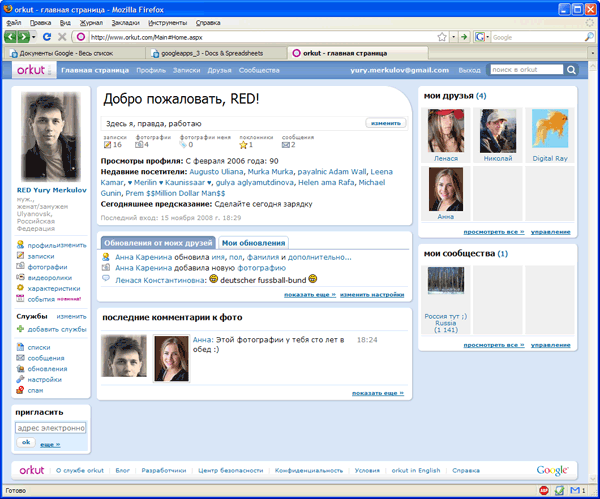Open the Записки link in the orkut header
Viewport: 600px width, 499px height.
(x=186, y=70)
